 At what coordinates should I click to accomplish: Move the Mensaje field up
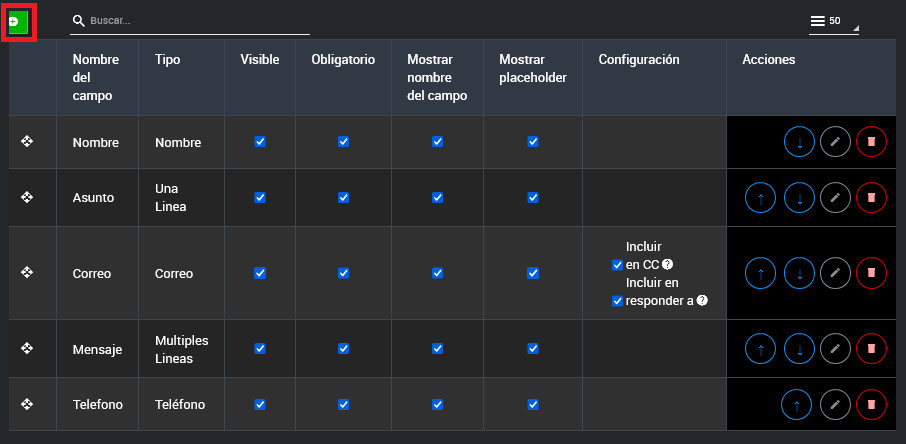(x=760, y=349)
